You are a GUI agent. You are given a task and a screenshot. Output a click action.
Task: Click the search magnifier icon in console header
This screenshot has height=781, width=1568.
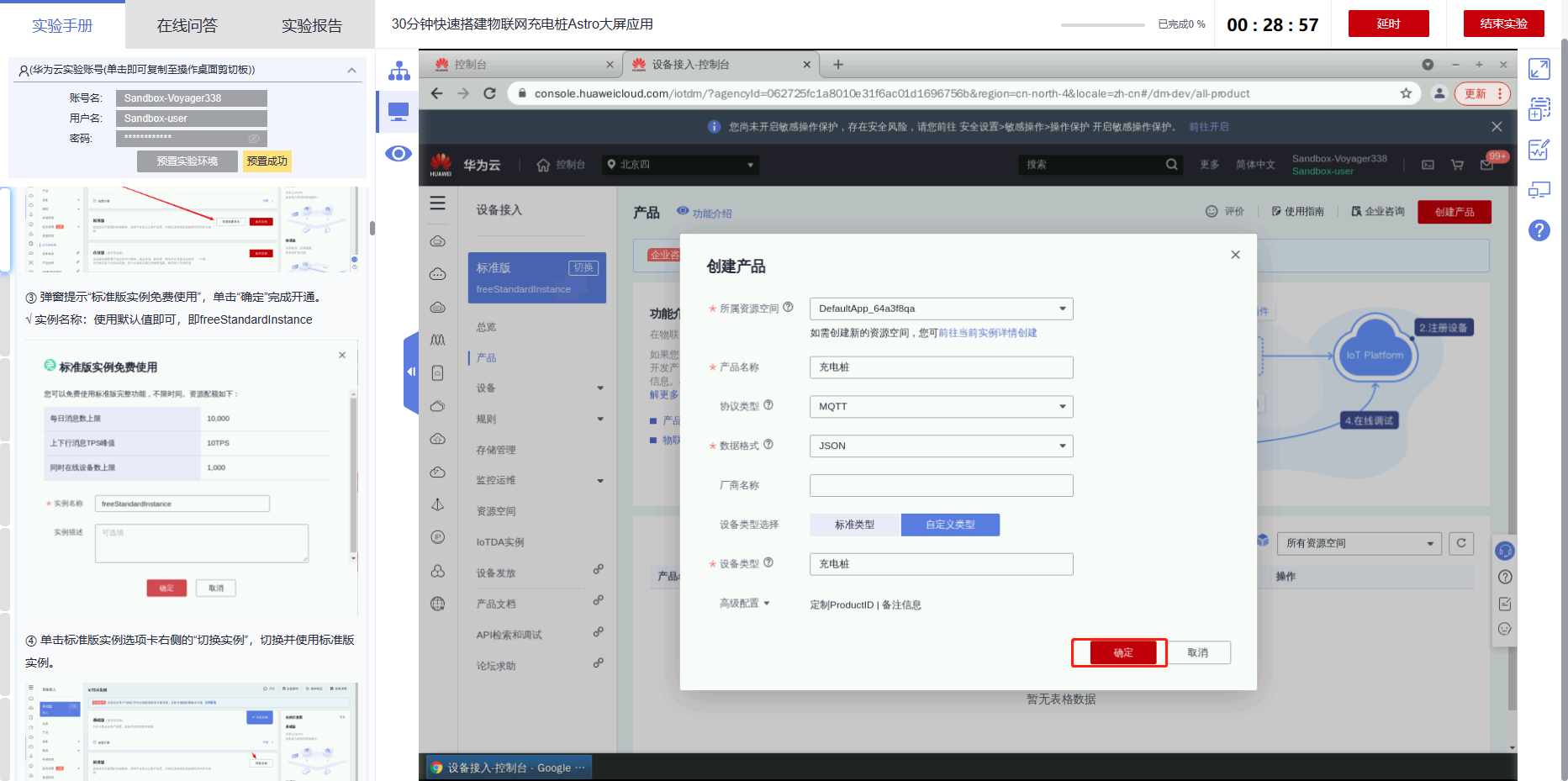[1172, 165]
